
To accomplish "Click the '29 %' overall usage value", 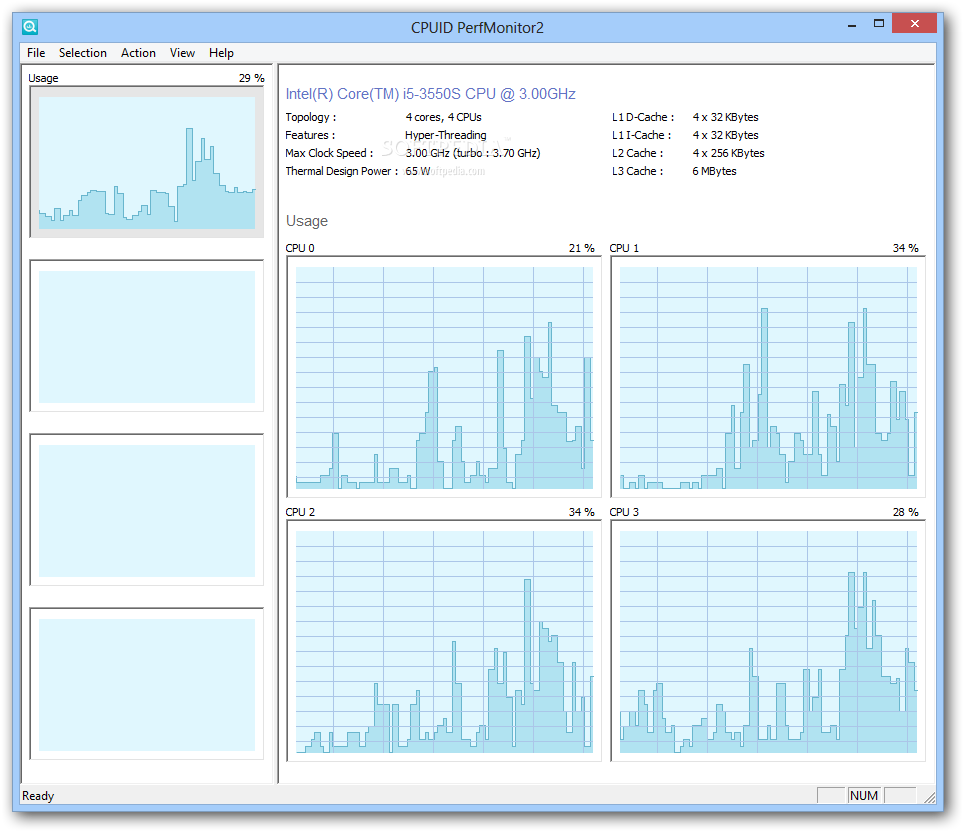I will pyautogui.click(x=251, y=78).
